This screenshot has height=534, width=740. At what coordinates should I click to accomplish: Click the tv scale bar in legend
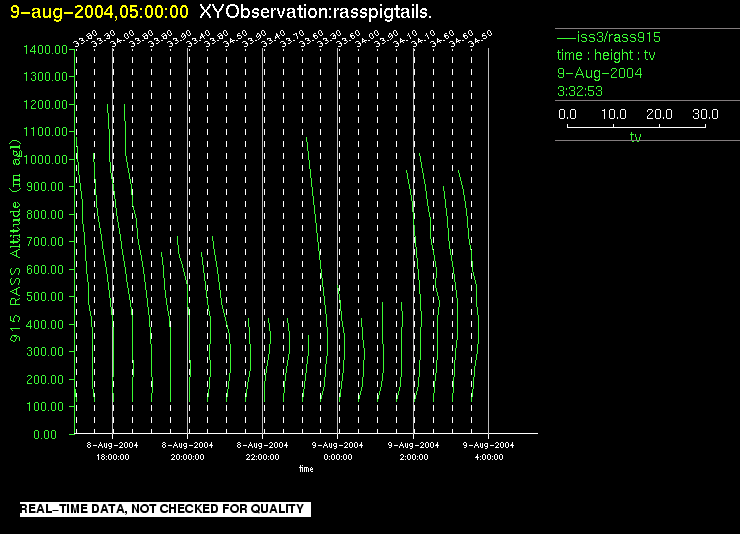(635, 127)
